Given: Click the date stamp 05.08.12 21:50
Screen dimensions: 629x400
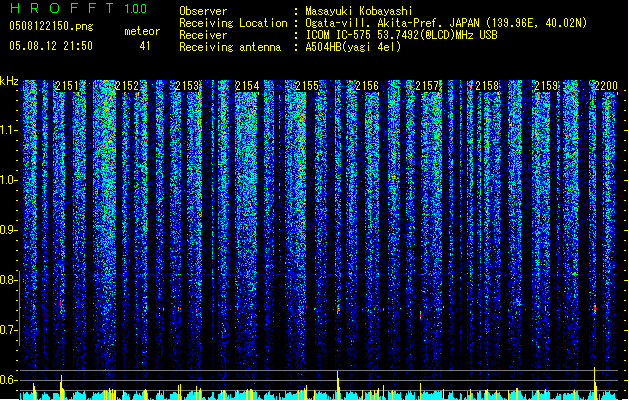Looking at the screenshot, I should pos(51,46).
